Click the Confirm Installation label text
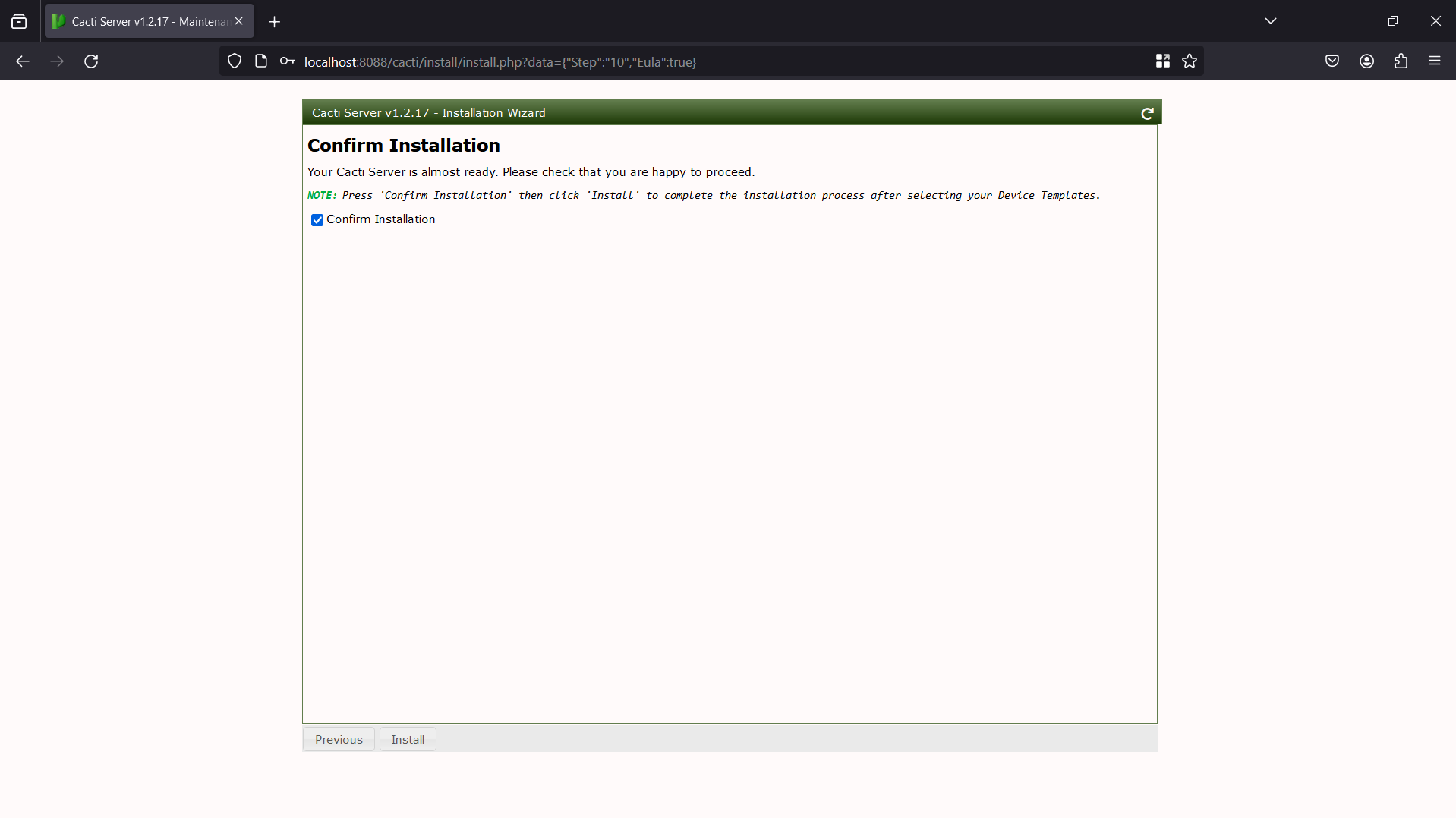 [381, 219]
